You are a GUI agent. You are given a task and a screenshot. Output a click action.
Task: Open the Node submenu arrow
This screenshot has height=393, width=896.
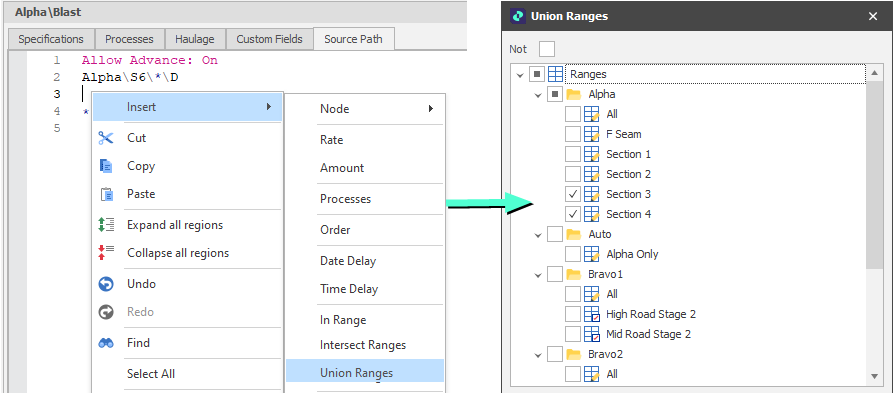point(431,109)
